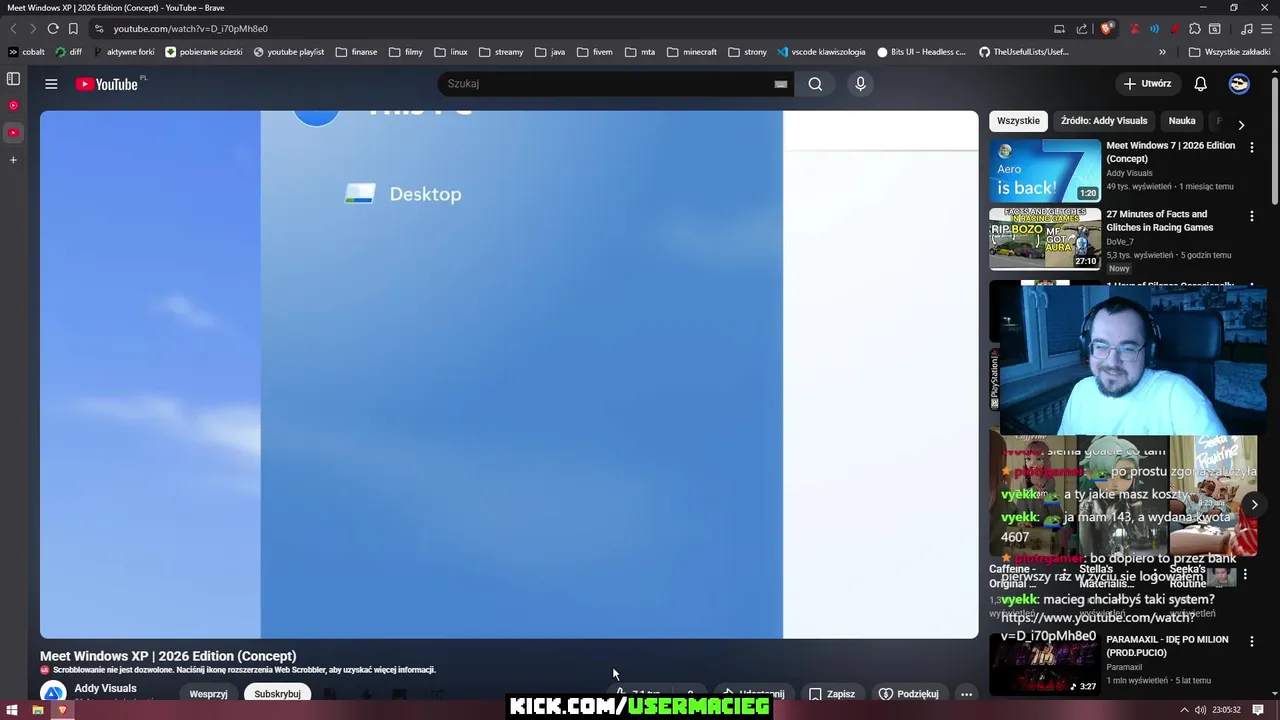Open the youtube playlist bookmark
Image resolution: width=1280 pixels, height=720 pixels.
coord(288,52)
